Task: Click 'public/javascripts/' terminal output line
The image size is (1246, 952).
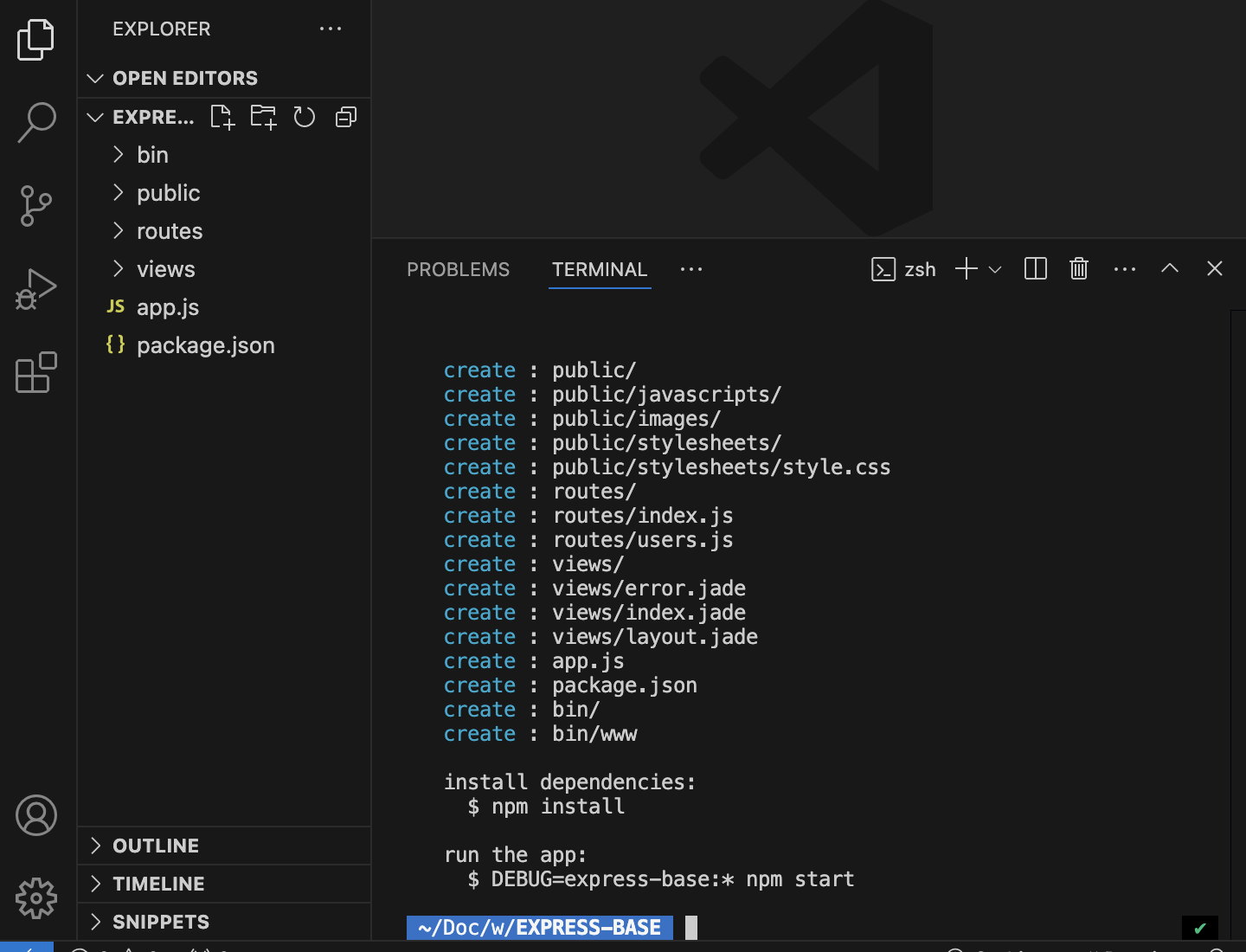Action: pyautogui.click(x=667, y=395)
